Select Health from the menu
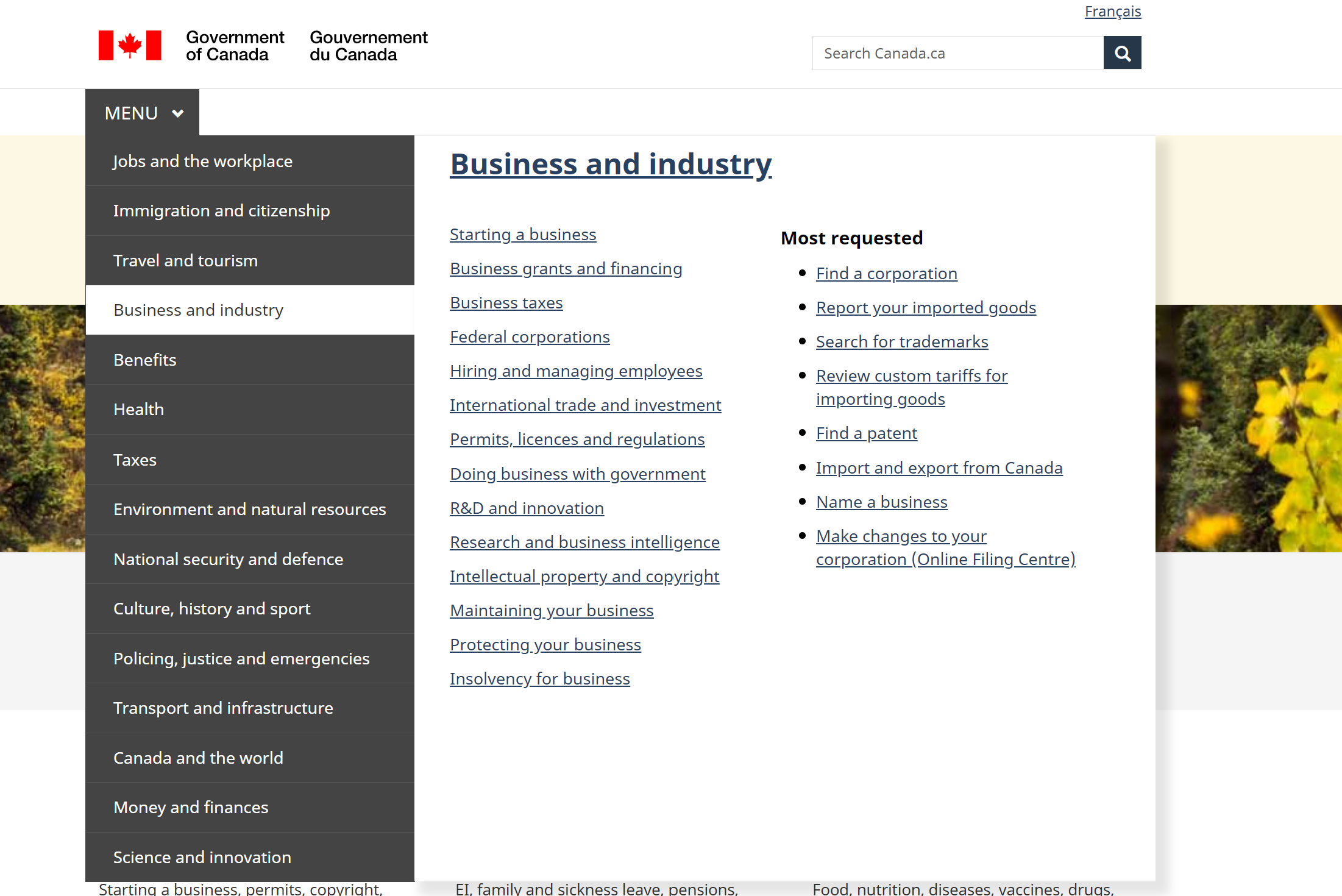 138,409
